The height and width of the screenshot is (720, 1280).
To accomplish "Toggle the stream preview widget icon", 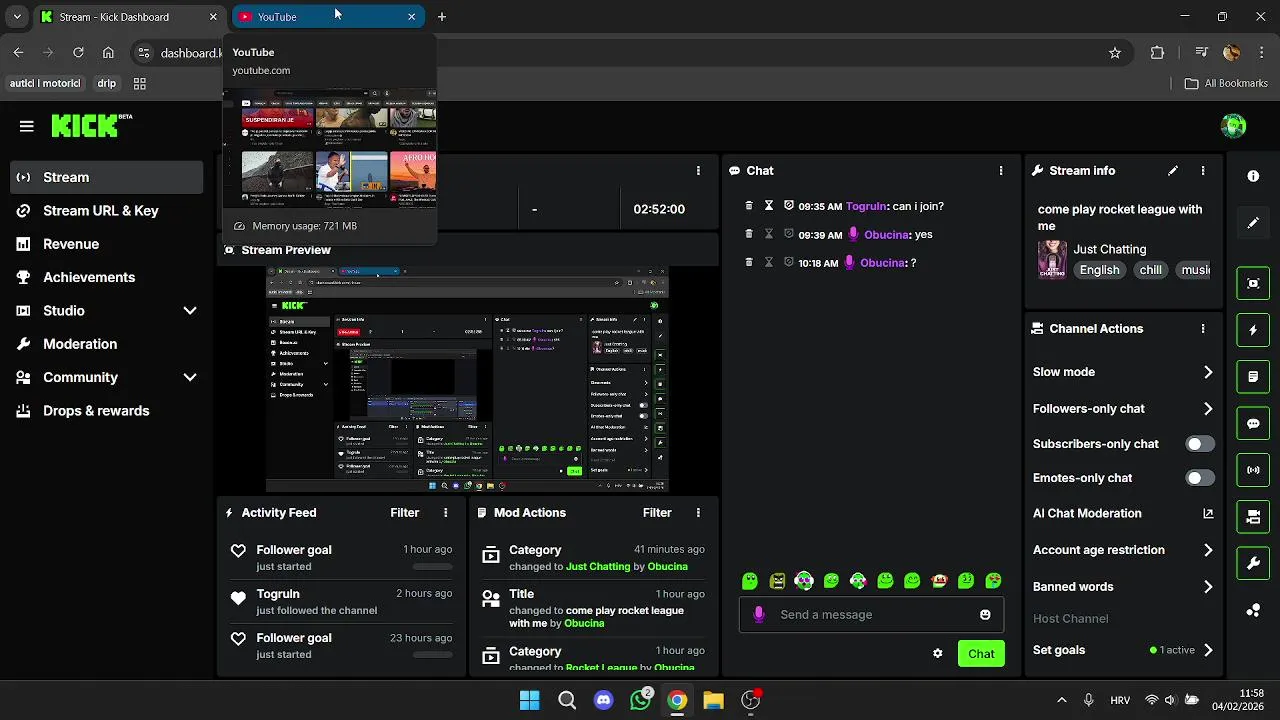I will click(1253, 283).
